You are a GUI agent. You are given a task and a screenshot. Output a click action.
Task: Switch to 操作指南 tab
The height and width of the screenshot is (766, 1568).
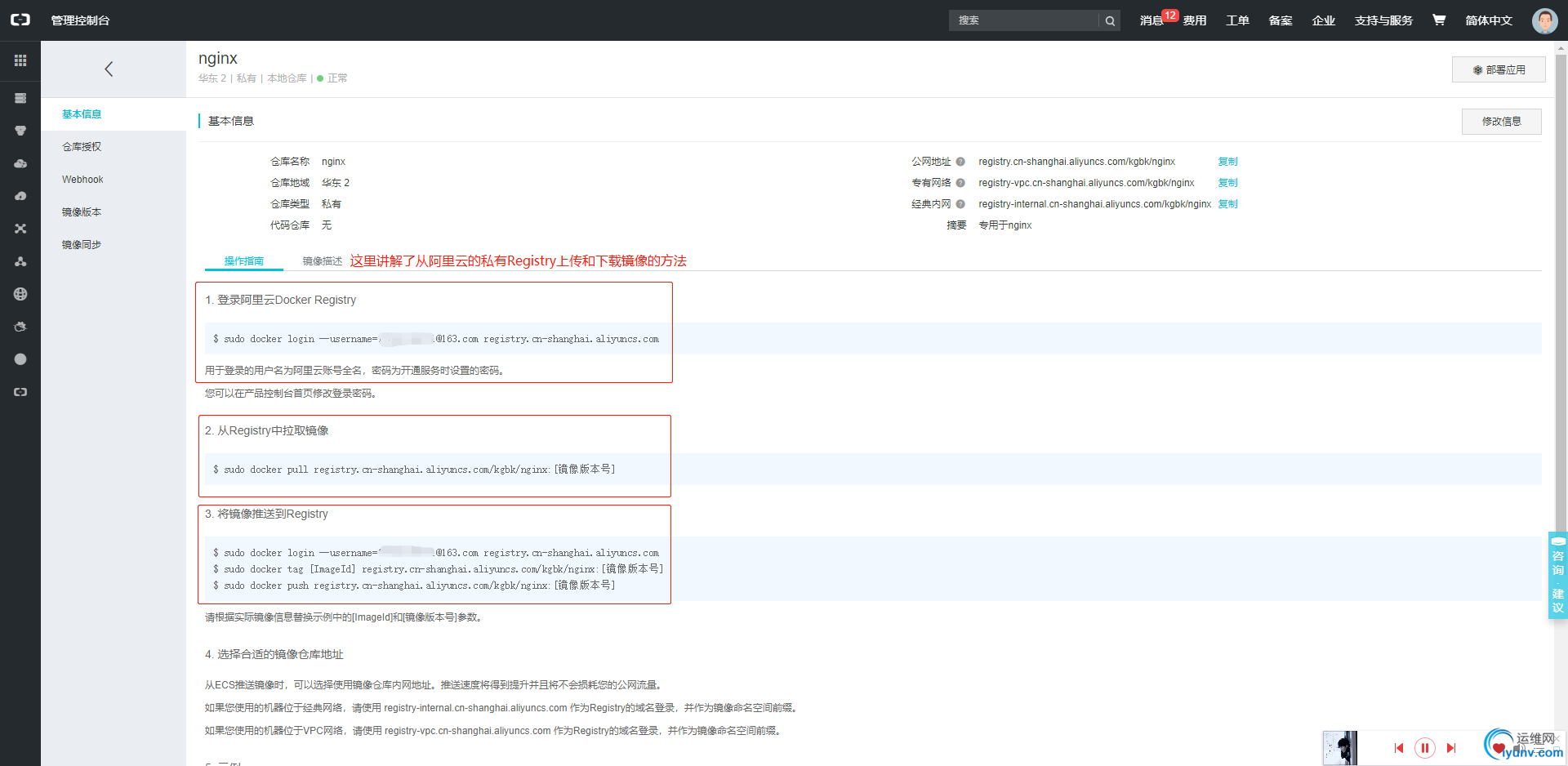click(x=244, y=261)
